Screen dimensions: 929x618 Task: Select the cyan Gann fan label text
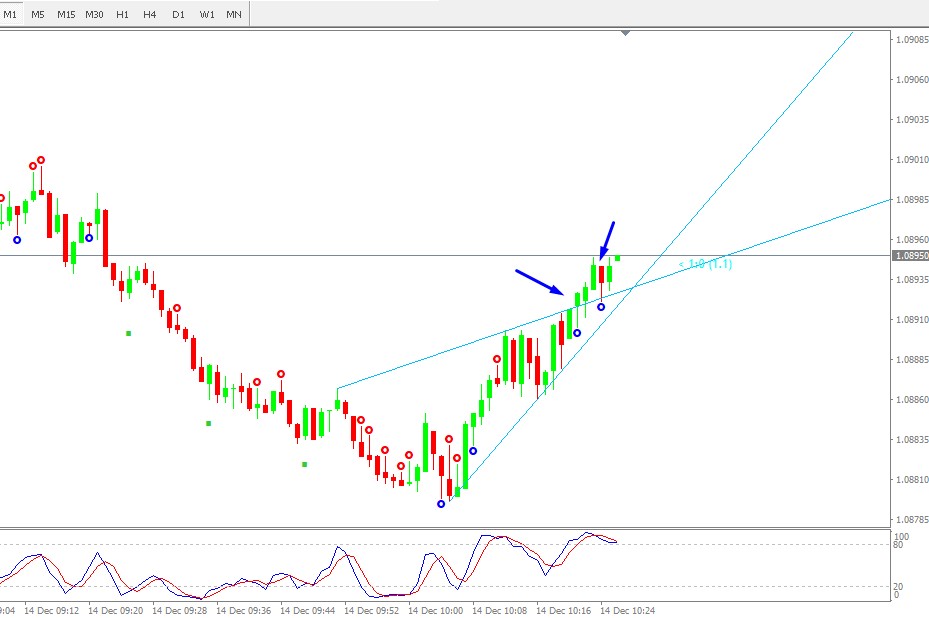[x=705, y=264]
